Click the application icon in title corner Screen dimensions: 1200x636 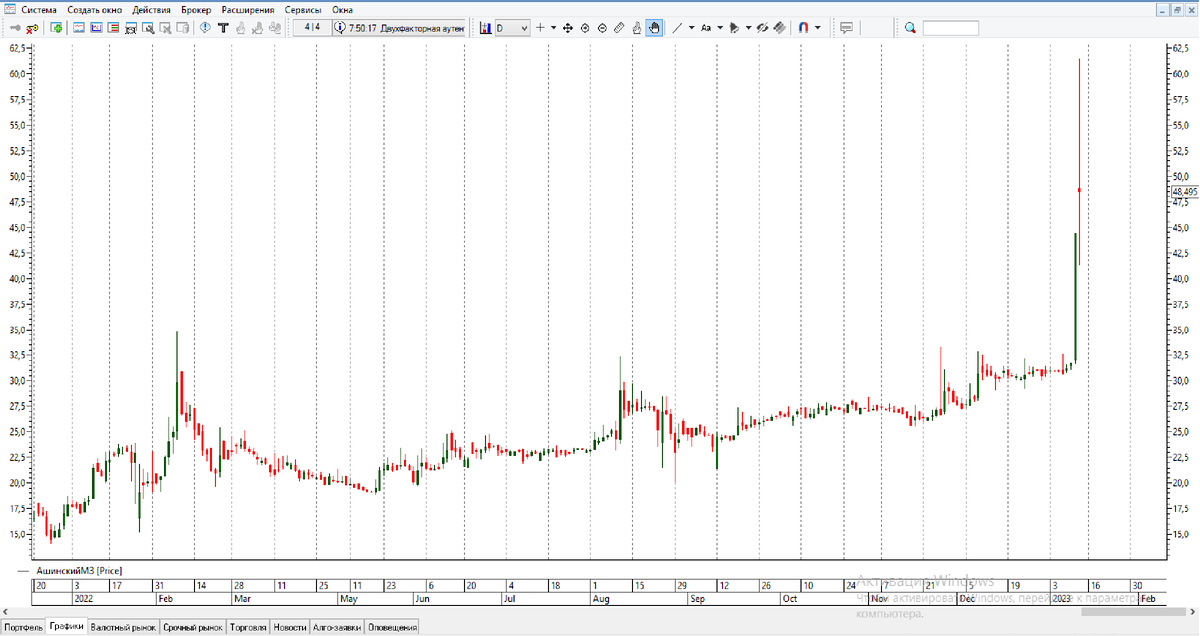pos(8,9)
